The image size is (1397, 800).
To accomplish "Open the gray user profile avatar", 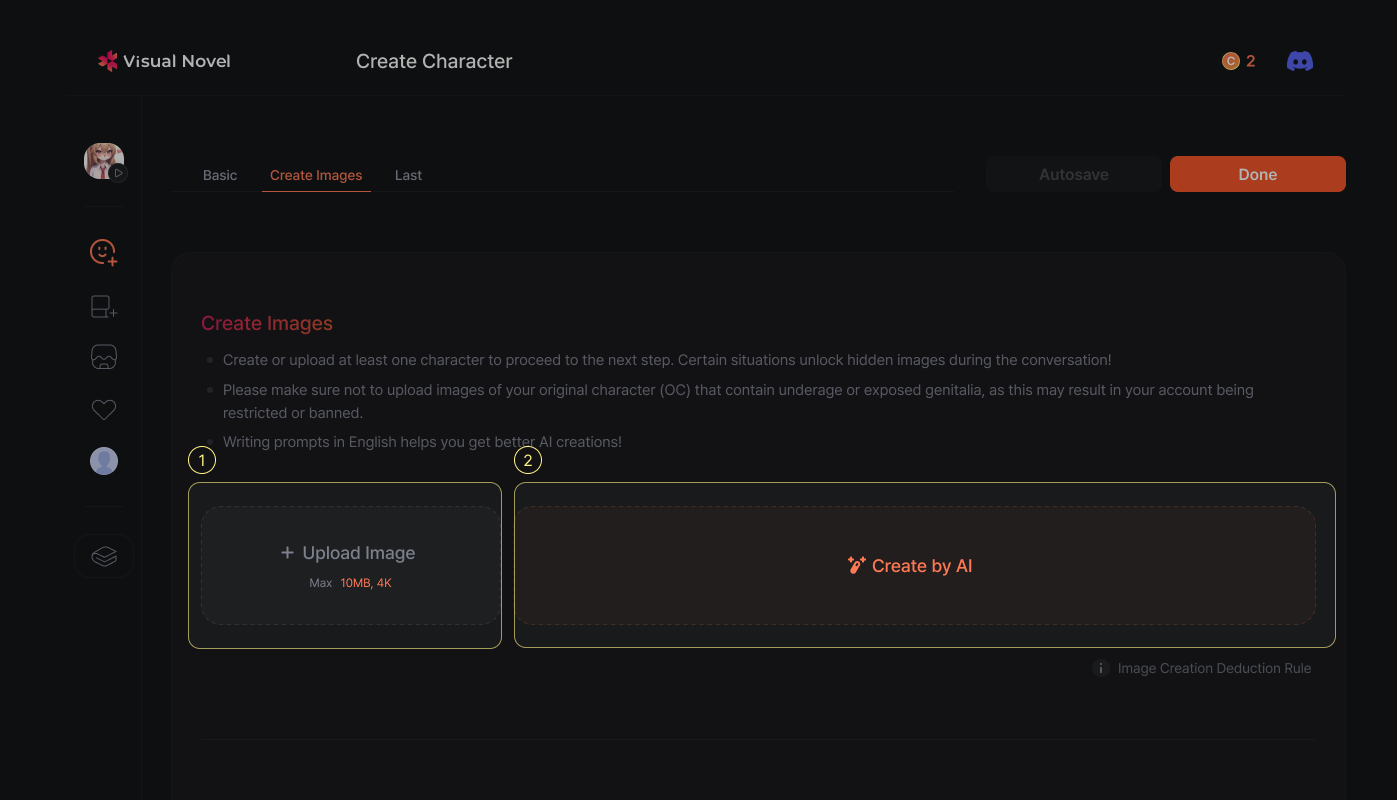I will click(104, 461).
